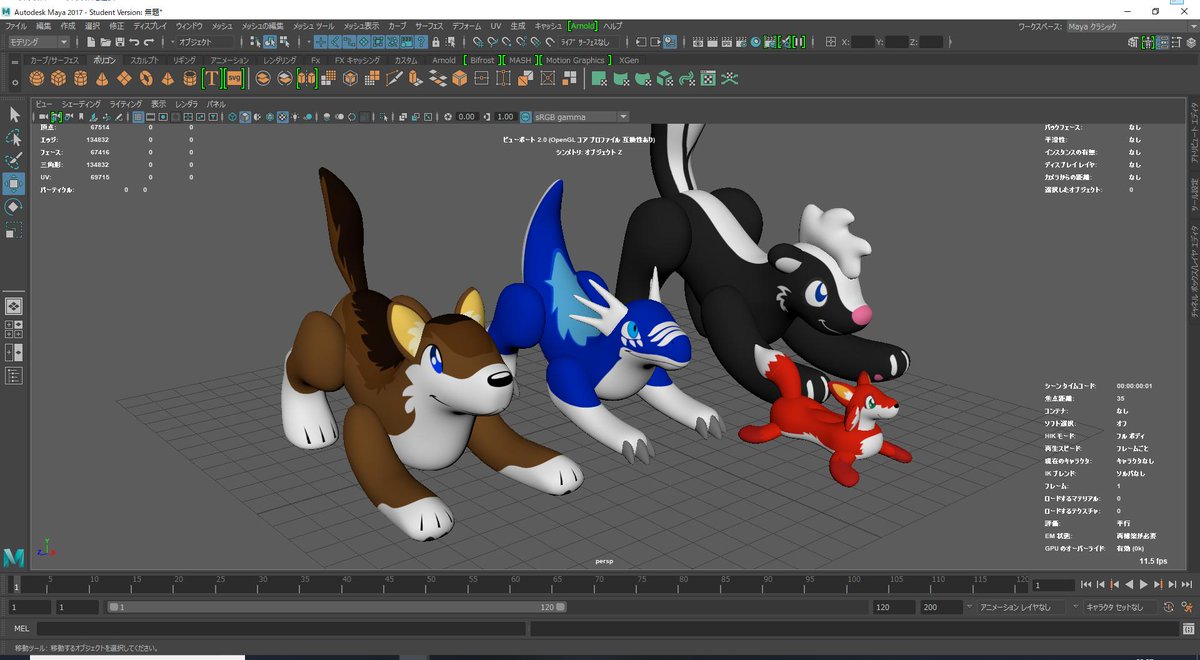The image size is (1200, 660).
Task: Create a polygon cube from the shelf
Action: [x=57, y=78]
